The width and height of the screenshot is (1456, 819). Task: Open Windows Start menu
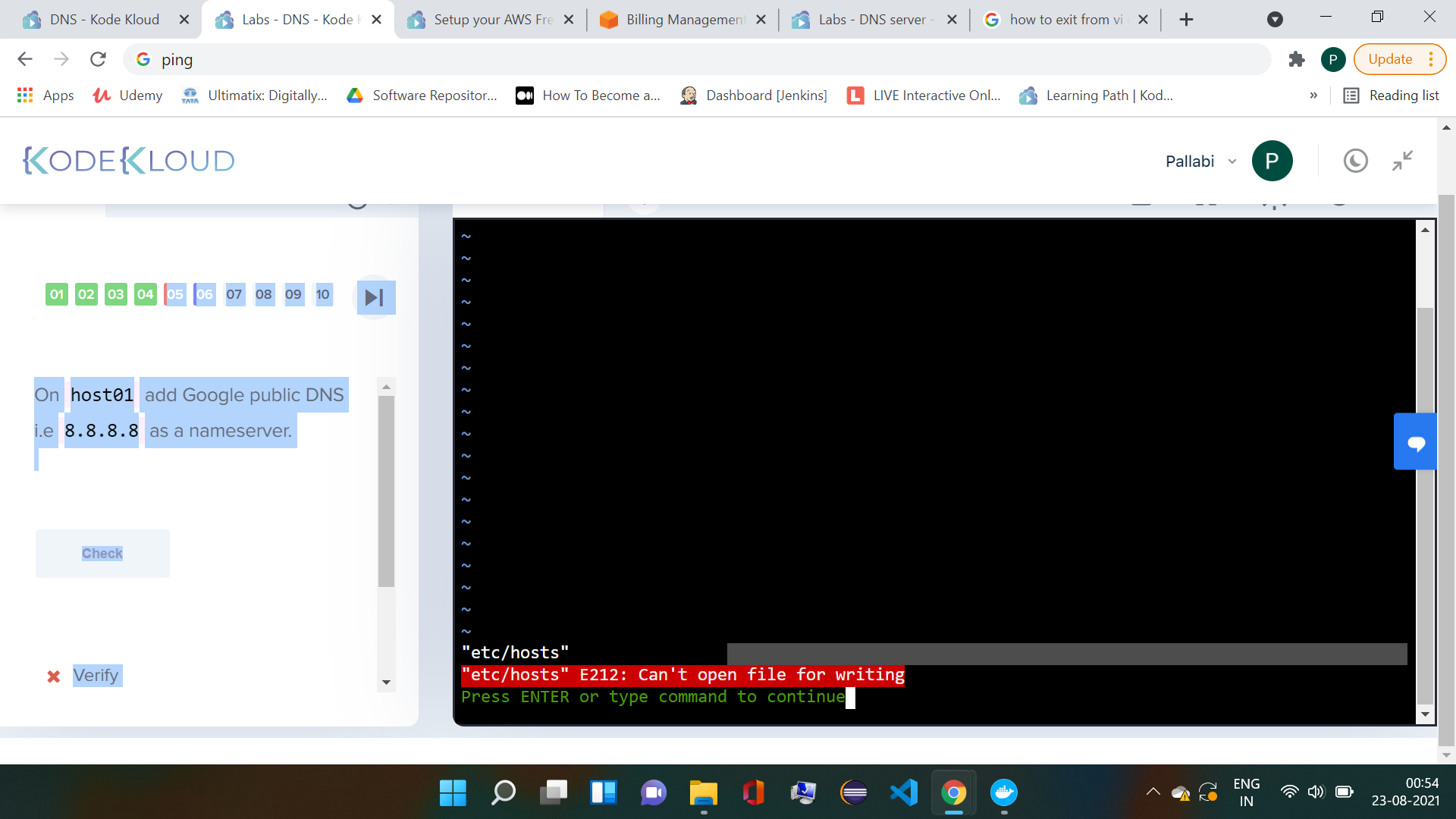[453, 793]
